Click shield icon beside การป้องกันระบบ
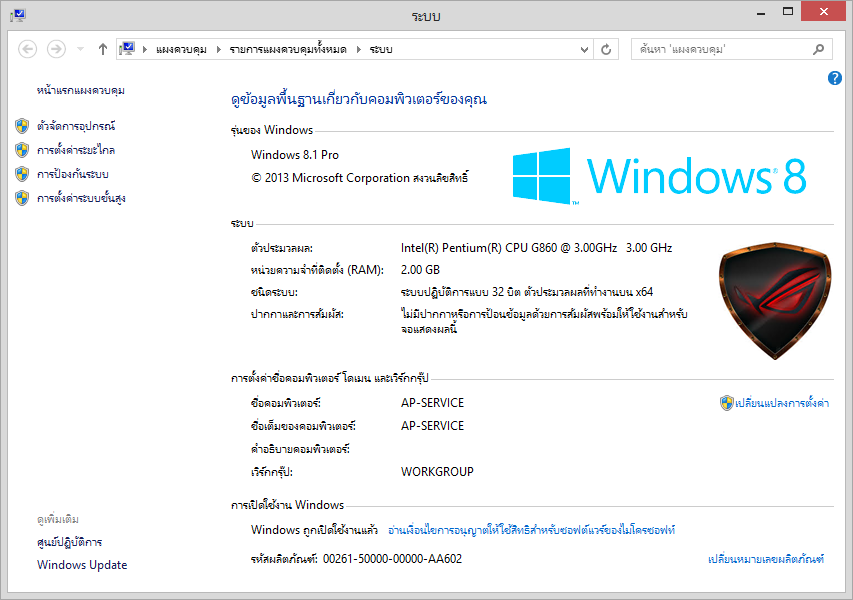Screen dimensions: 853x600 tap(22, 174)
